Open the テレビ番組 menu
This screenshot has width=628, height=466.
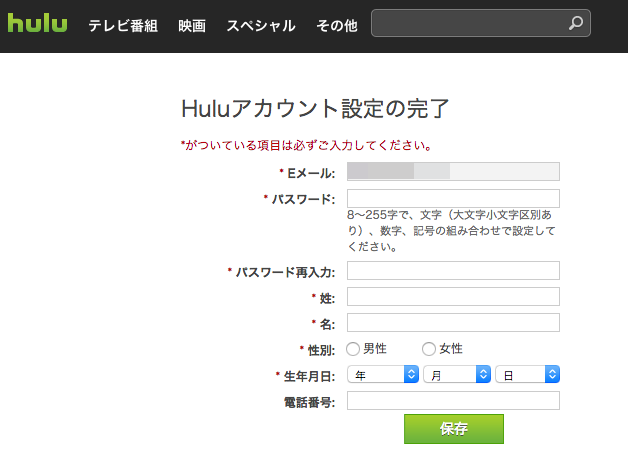click(x=123, y=26)
